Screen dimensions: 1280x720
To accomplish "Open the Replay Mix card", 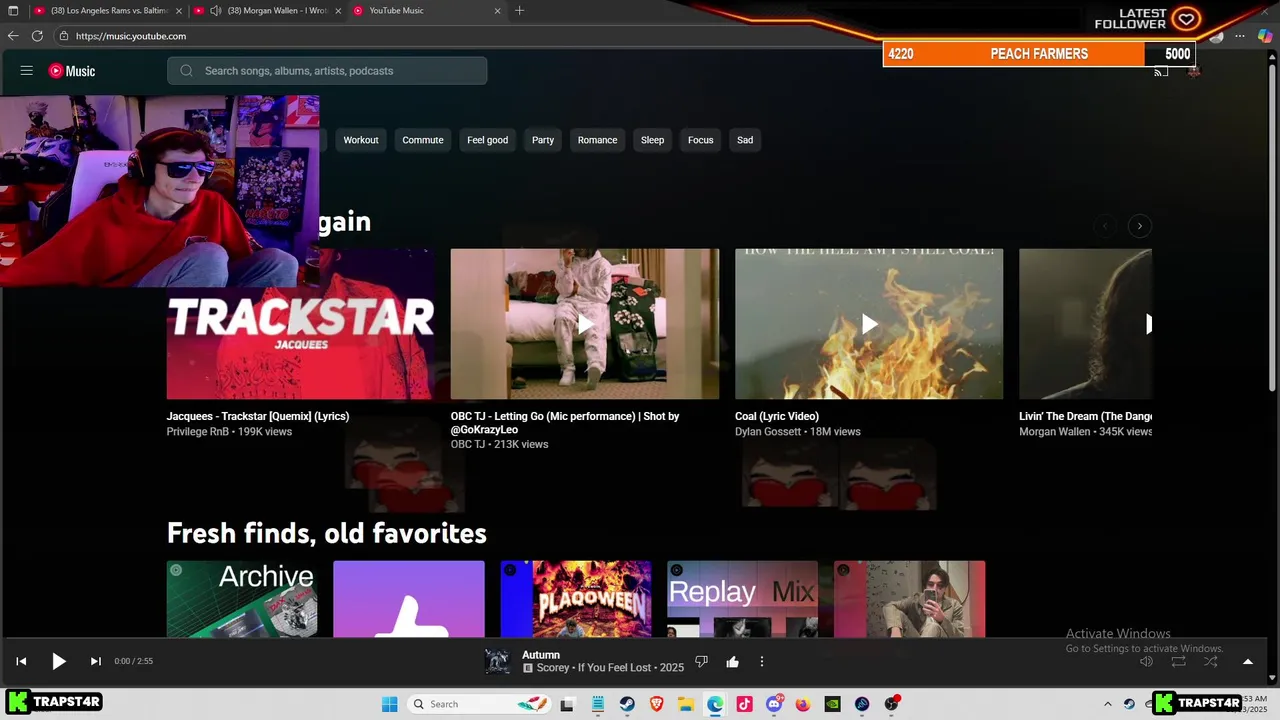I will click(743, 599).
